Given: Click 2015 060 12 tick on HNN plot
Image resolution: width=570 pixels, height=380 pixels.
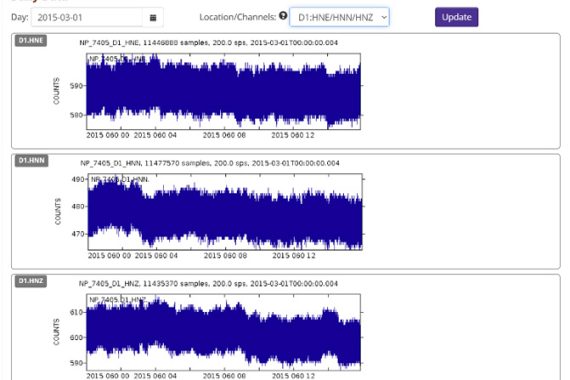Looking at the screenshot, I should (294, 256).
